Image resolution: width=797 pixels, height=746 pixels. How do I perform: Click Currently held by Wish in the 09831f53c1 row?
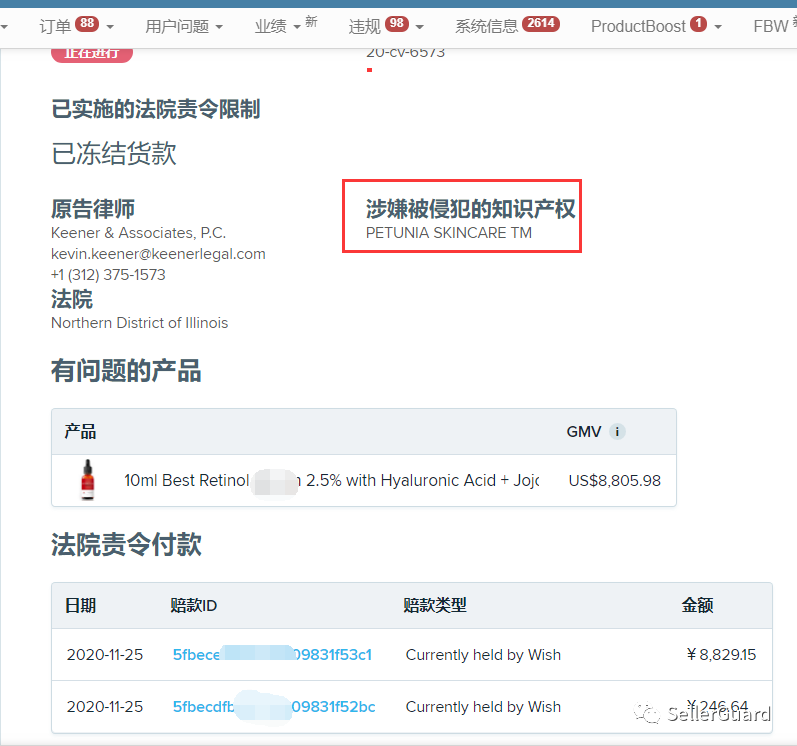(x=483, y=655)
